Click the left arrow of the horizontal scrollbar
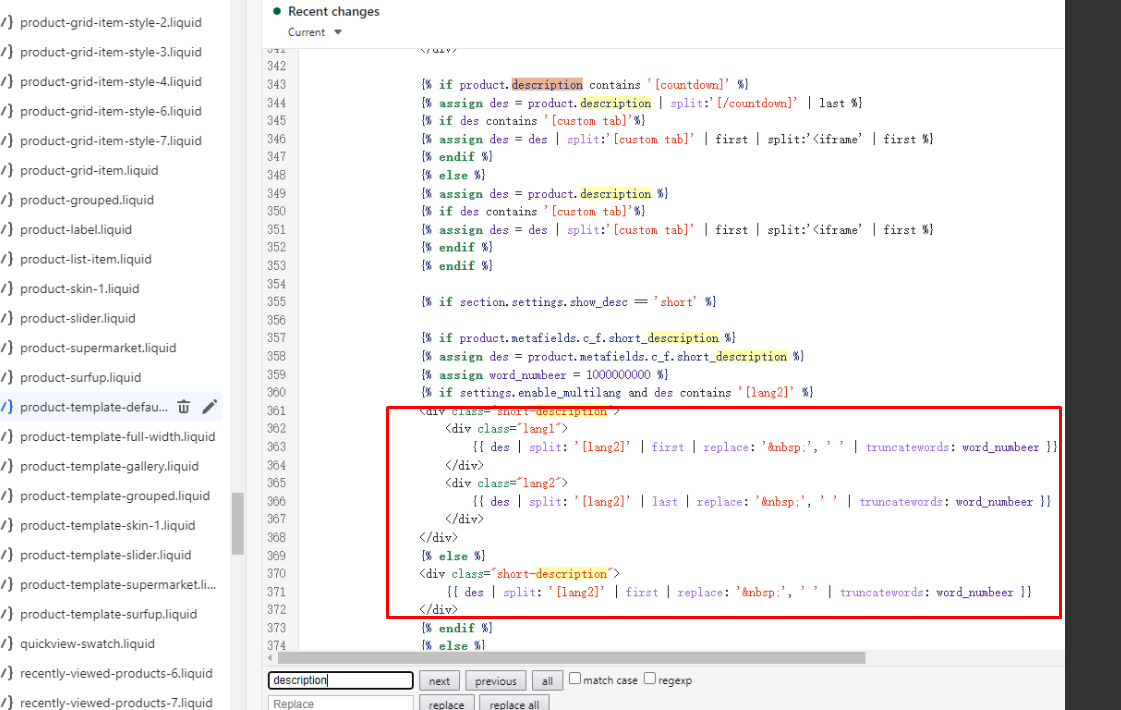Viewport: 1121px width, 710px height. (x=270, y=658)
